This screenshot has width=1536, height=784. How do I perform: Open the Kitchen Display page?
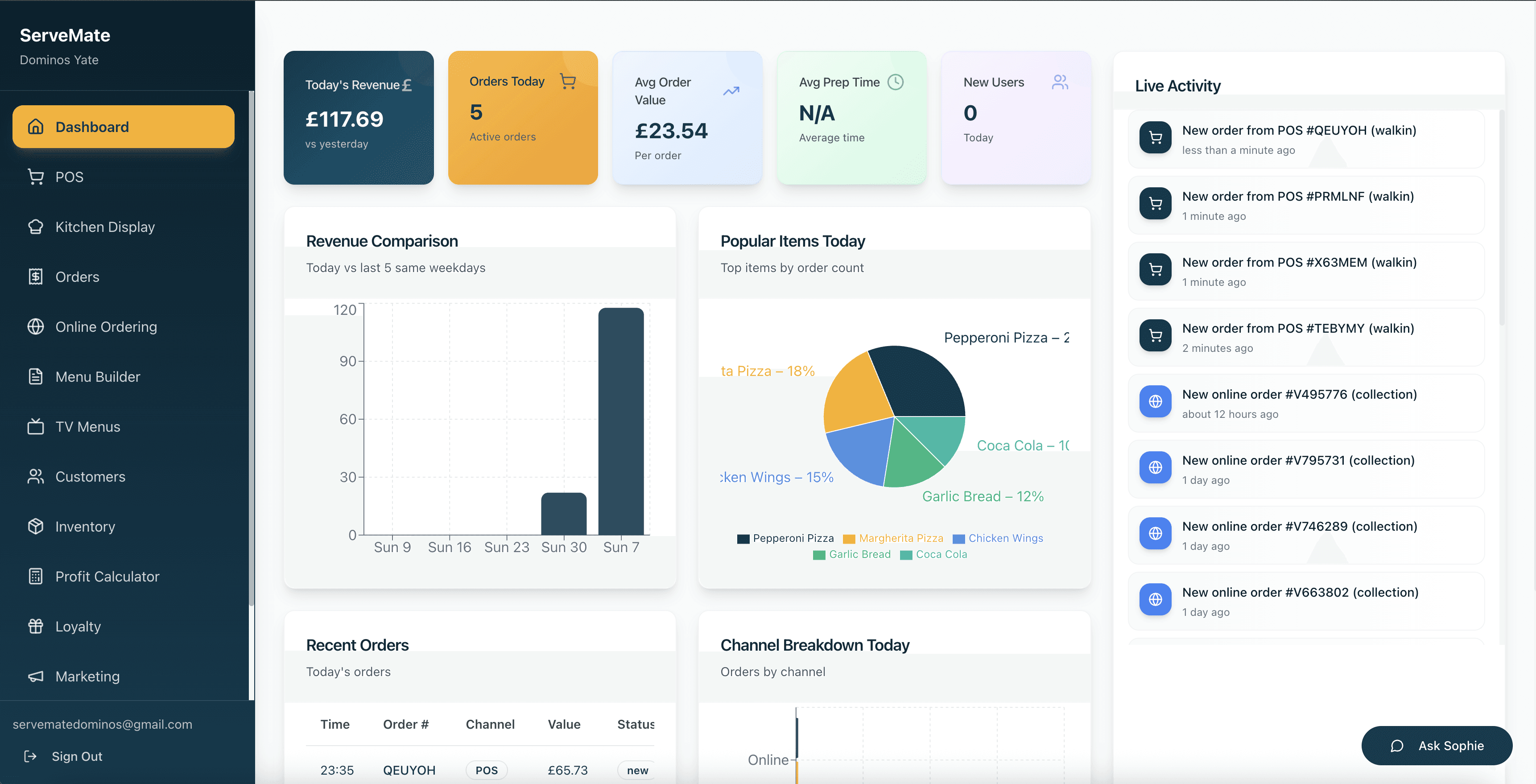(x=105, y=227)
